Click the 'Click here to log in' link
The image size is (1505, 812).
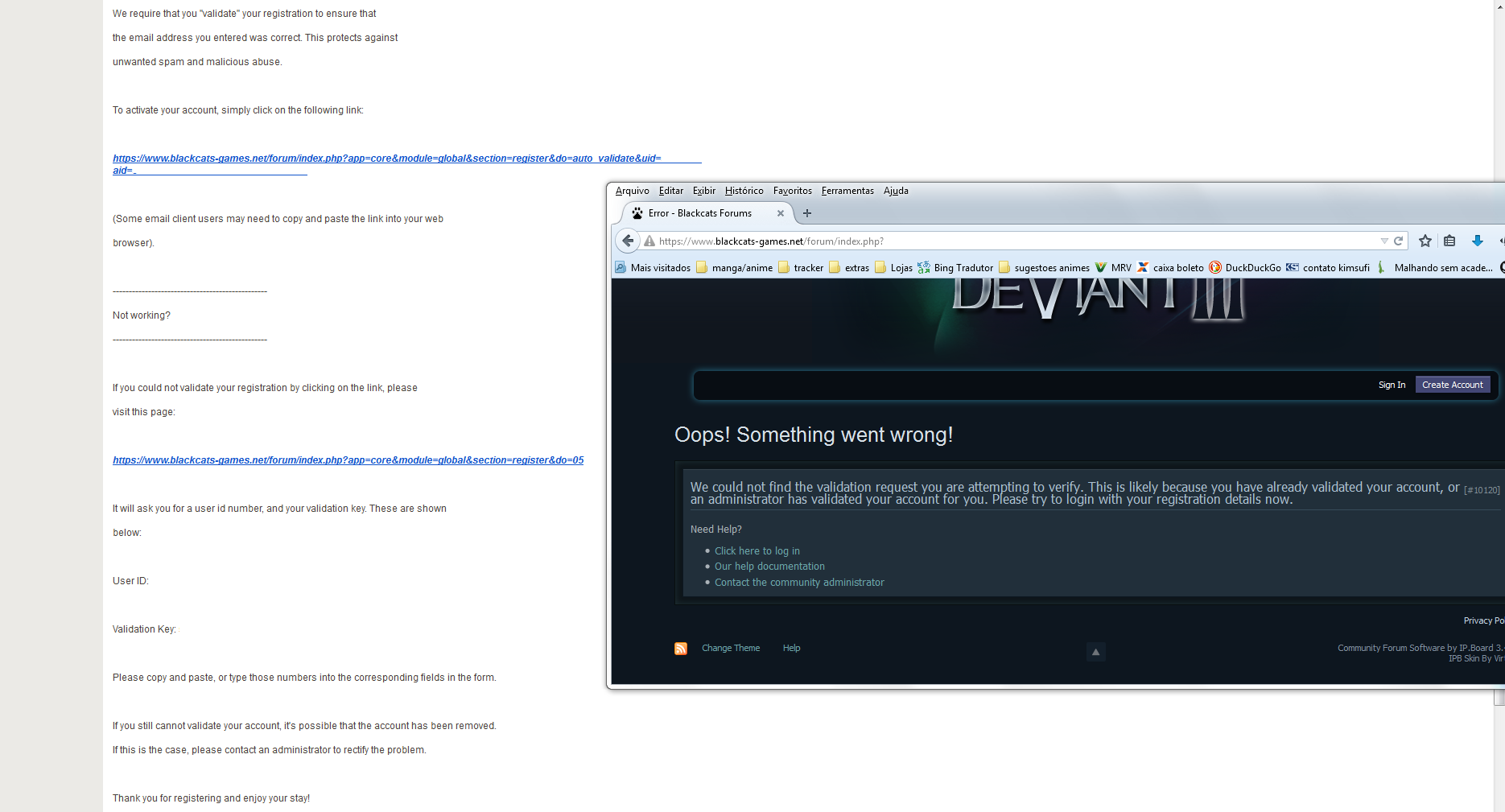coord(757,551)
